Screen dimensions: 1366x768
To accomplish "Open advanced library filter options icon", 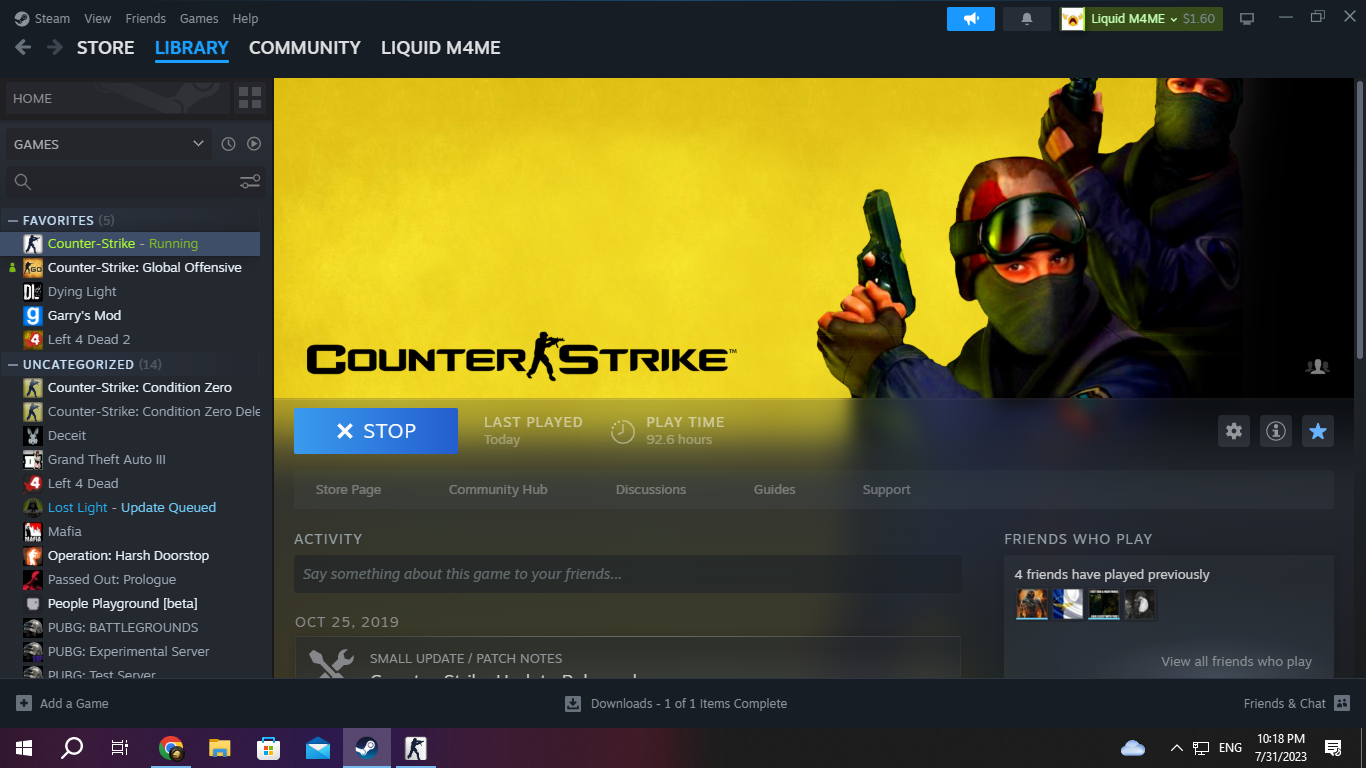I will (x=250, y=181).
